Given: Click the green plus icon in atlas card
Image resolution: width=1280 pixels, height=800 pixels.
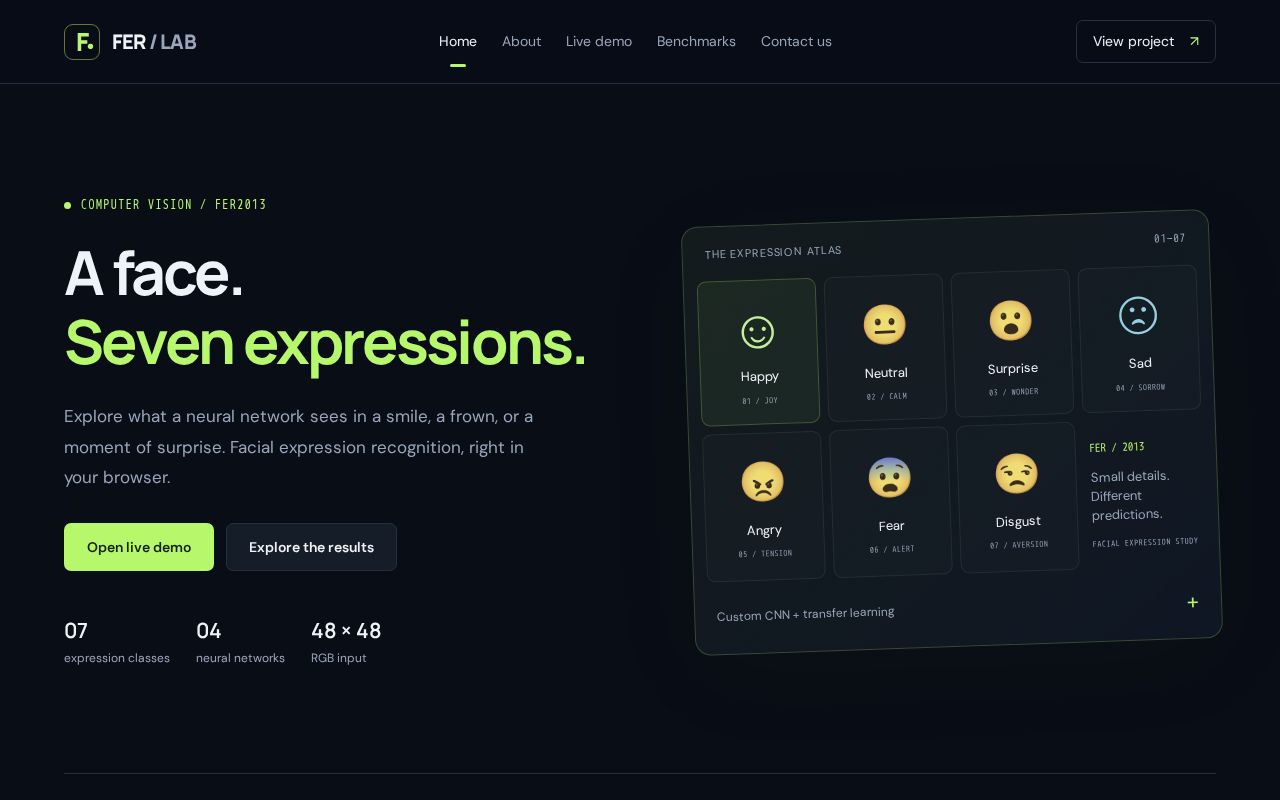Looking at the screenshot, I should click(1192, 602).
